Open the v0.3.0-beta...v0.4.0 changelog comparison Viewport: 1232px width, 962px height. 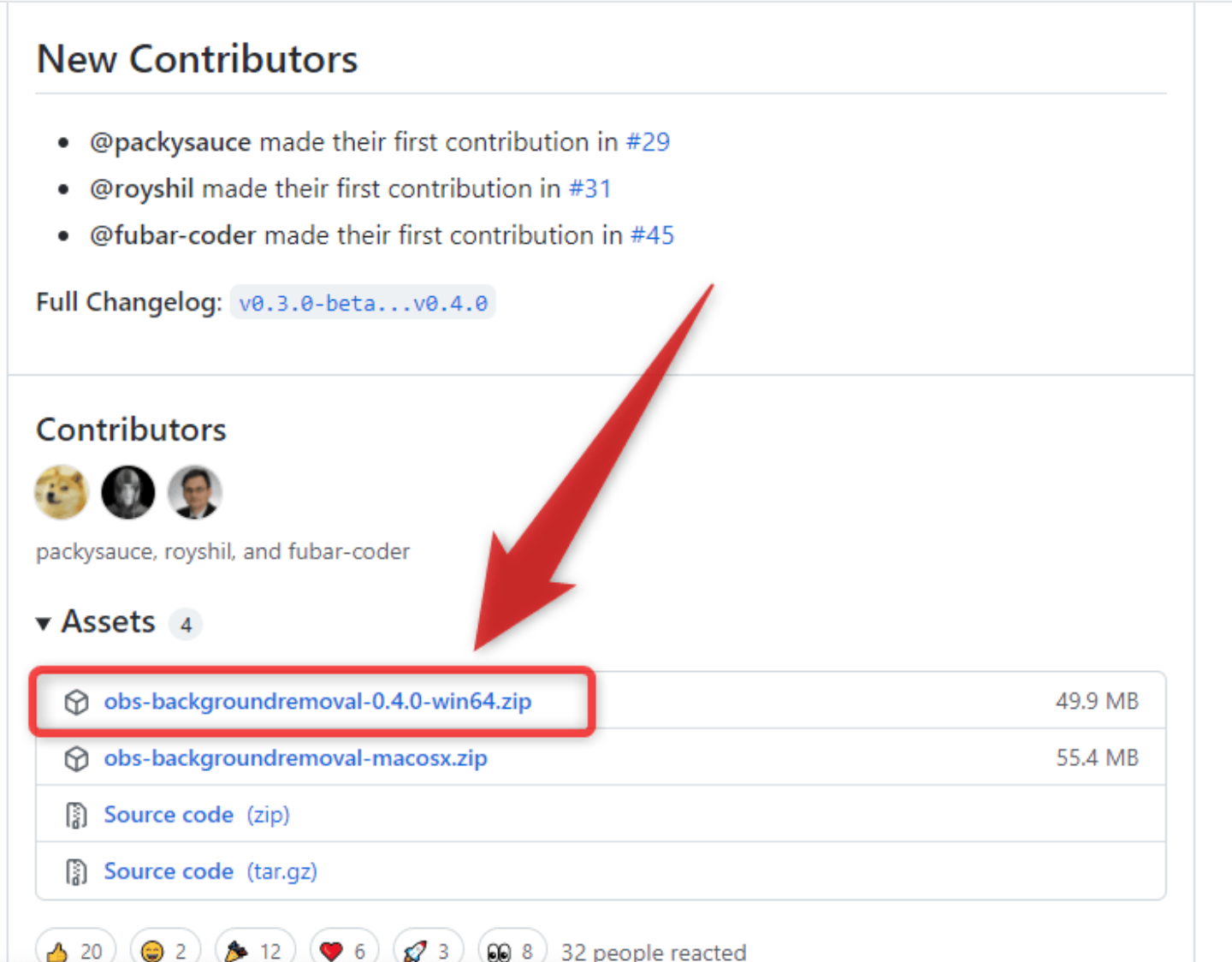pos(363,303)
